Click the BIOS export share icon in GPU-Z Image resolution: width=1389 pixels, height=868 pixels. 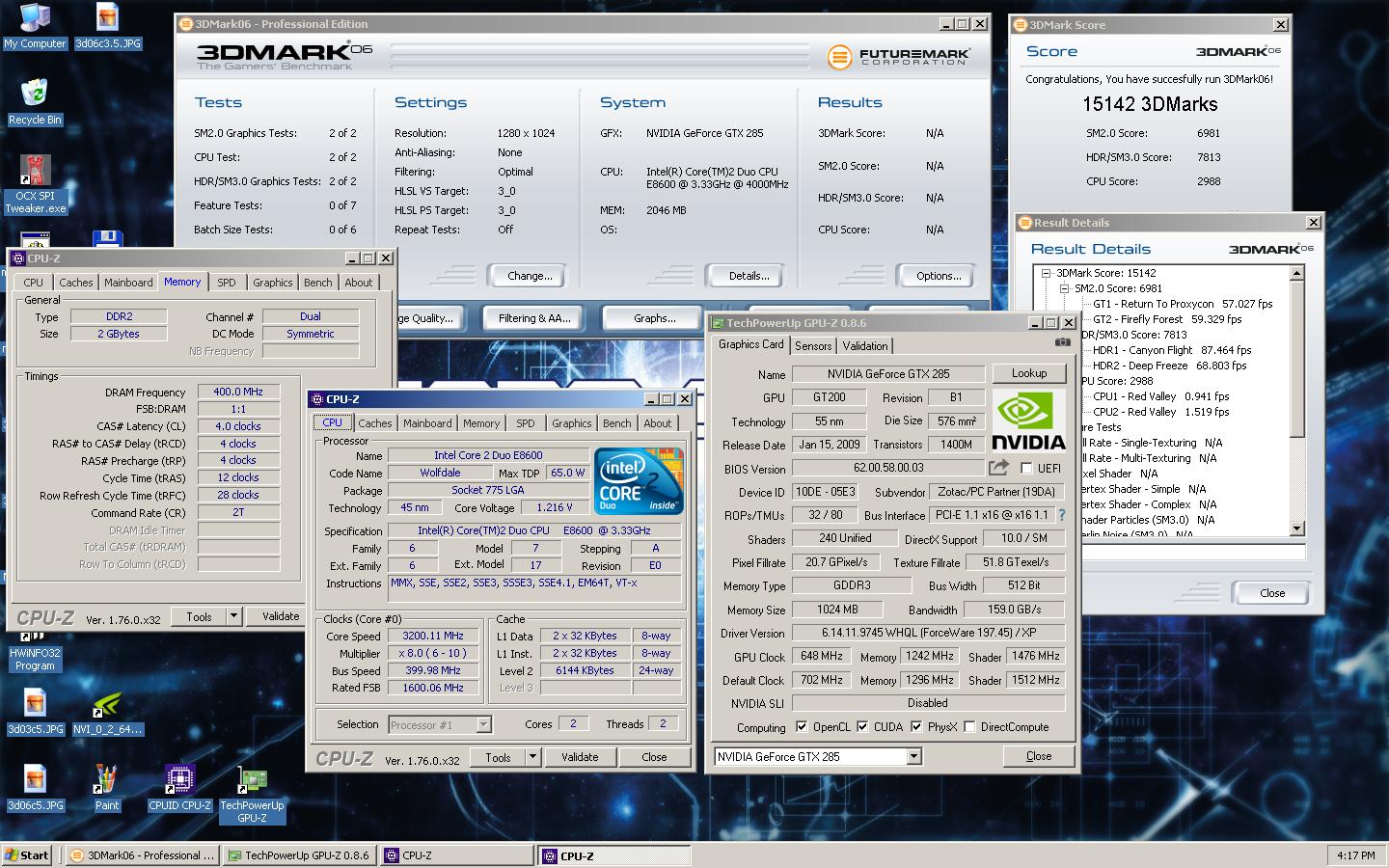998,468
